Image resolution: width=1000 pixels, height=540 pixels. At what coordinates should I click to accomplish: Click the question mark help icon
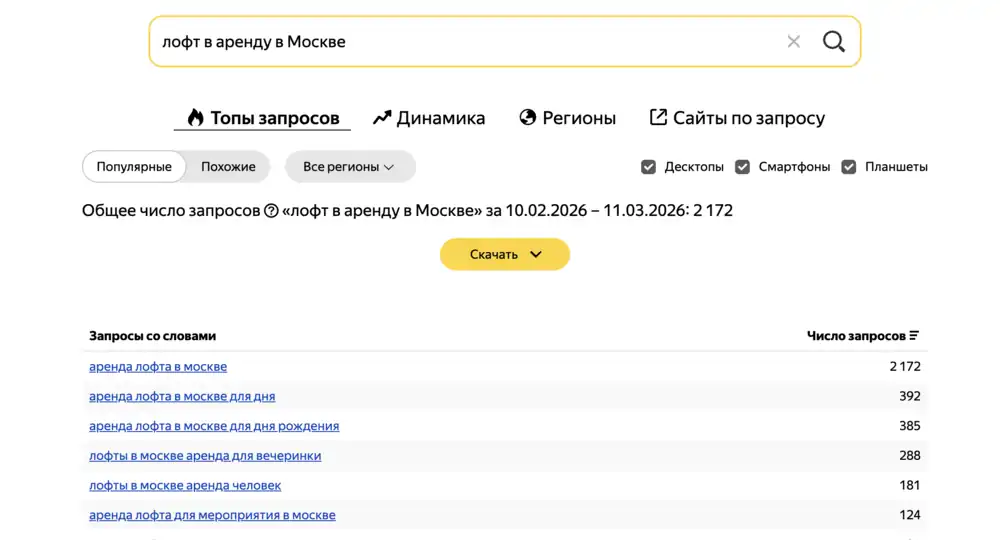(x=270, y=211)
